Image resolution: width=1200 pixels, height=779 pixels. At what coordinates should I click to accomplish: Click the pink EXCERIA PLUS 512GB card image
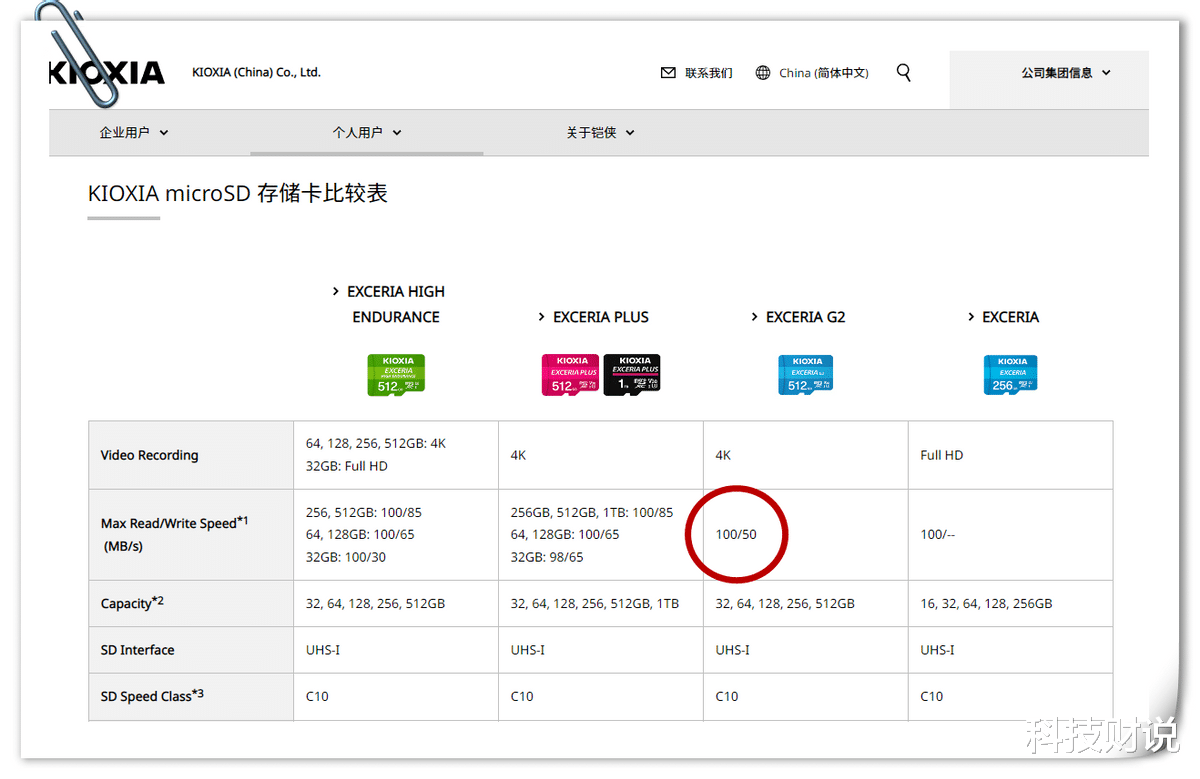click(x=571, y=374)
